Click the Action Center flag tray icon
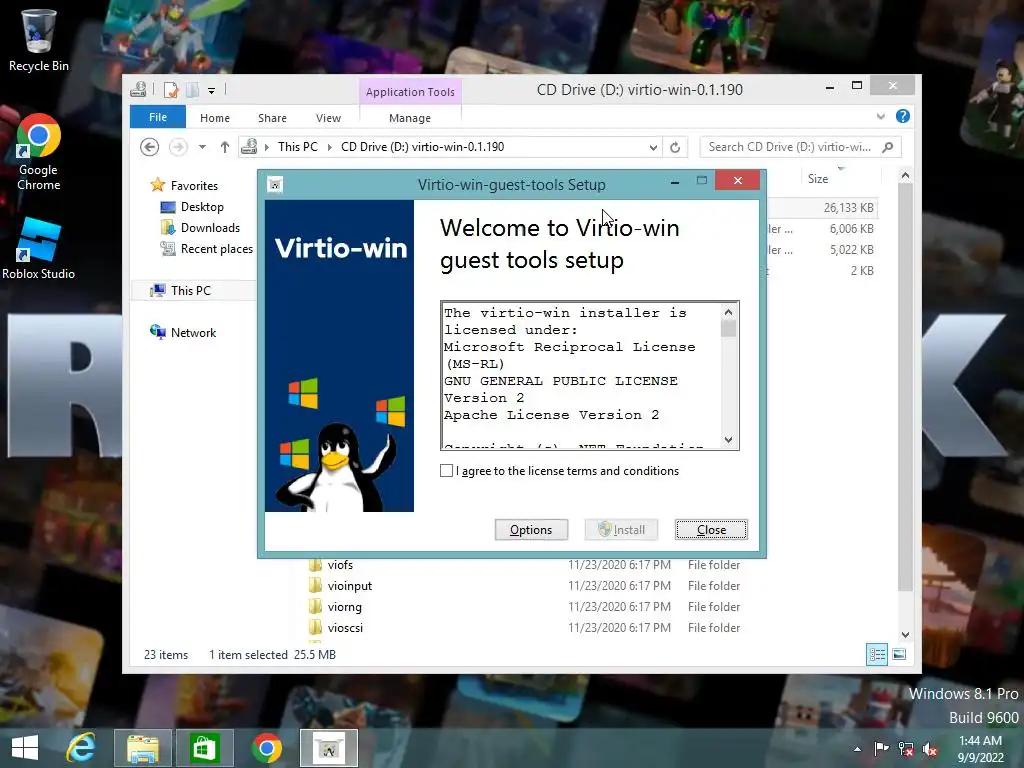This screenshot has height=768, width=1024. pos(881,748)
